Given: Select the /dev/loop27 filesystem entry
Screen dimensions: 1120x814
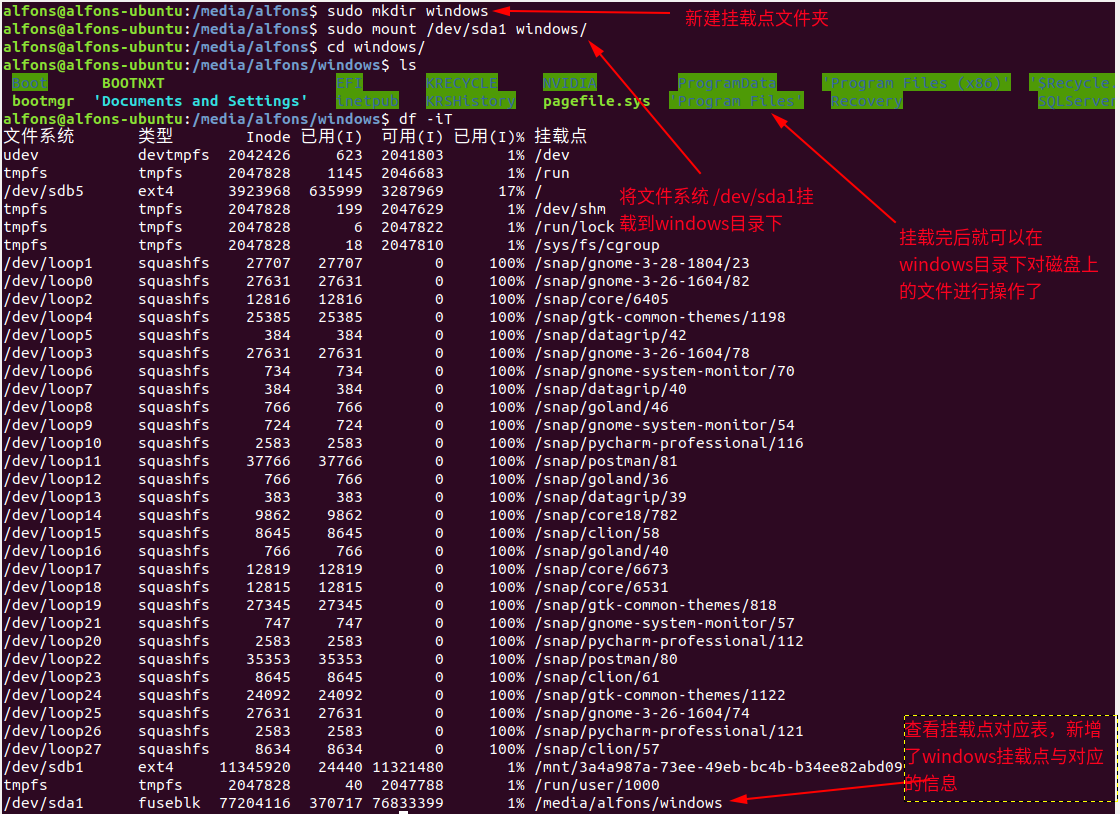Looking at the screenshot, I should coord(52,749).
